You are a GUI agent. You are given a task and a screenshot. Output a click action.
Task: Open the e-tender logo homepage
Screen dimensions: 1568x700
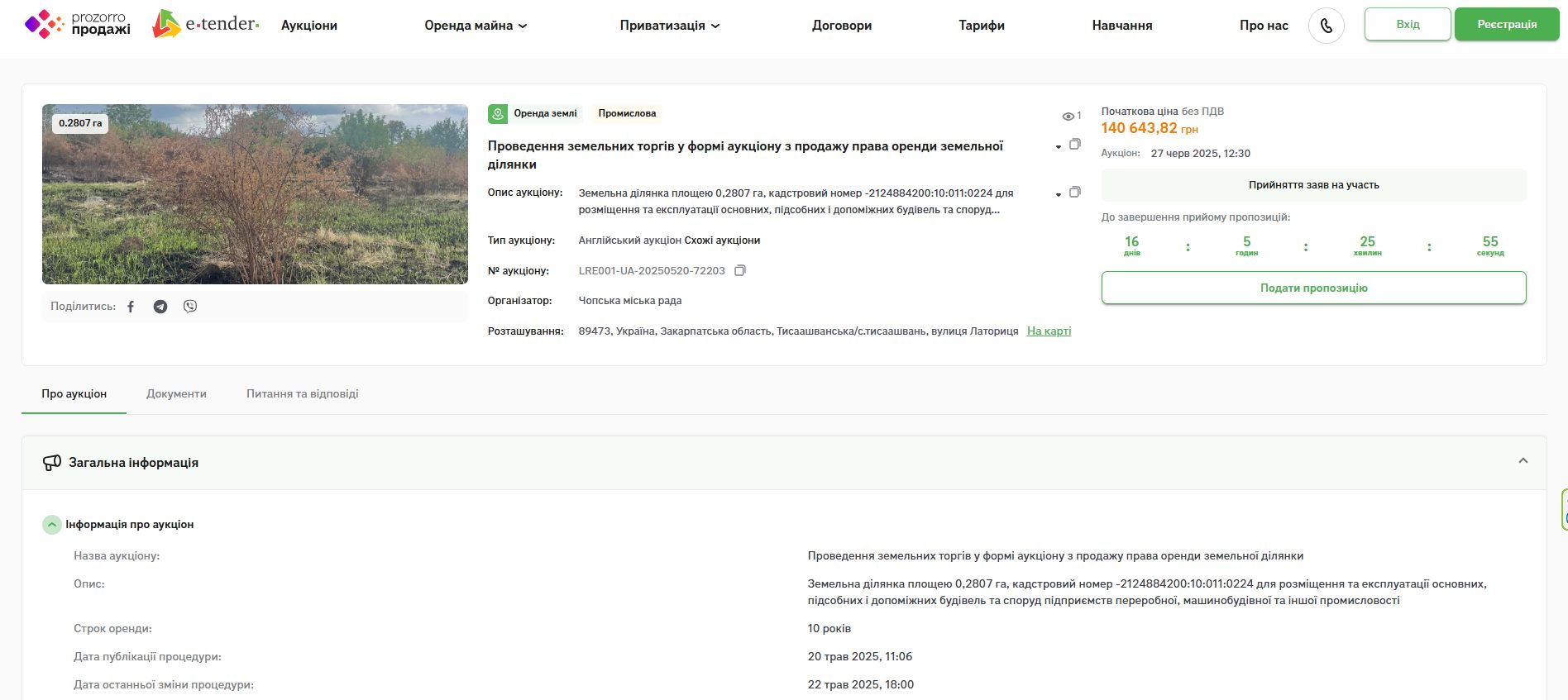[206, 25]
